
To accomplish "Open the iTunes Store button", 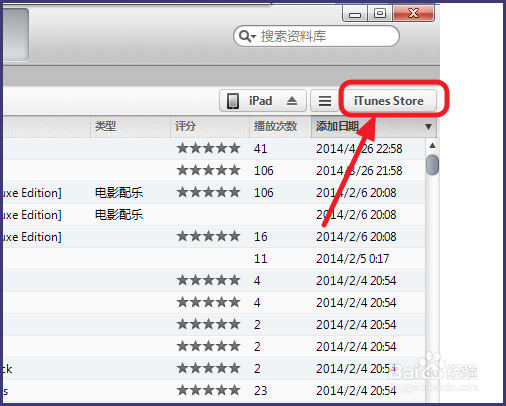I will pos(390,101).
